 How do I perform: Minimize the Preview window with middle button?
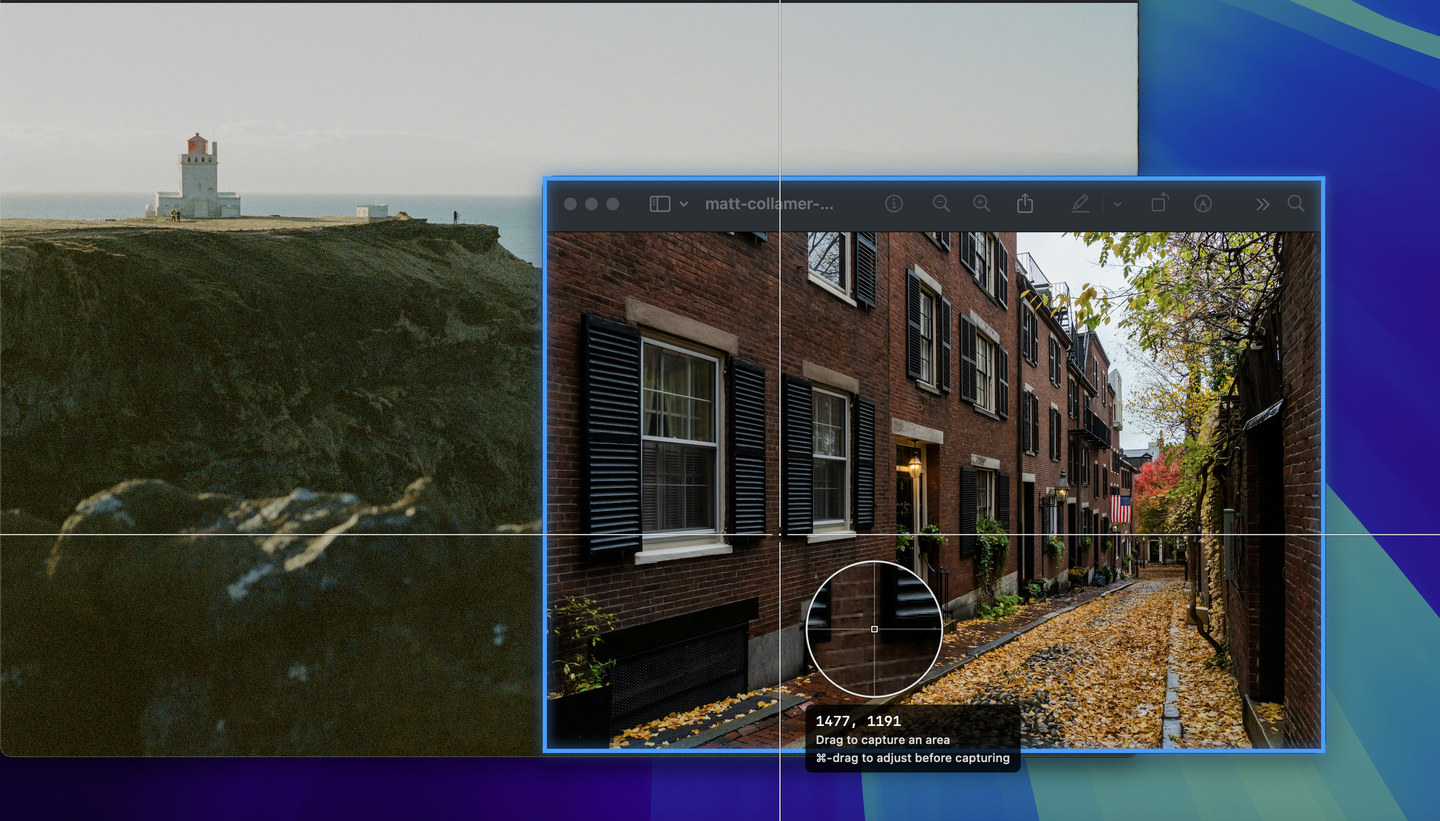pos(591,204)
